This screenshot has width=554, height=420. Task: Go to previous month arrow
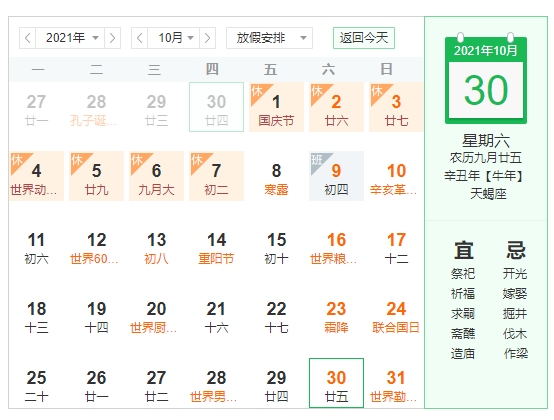coord(140,38)
